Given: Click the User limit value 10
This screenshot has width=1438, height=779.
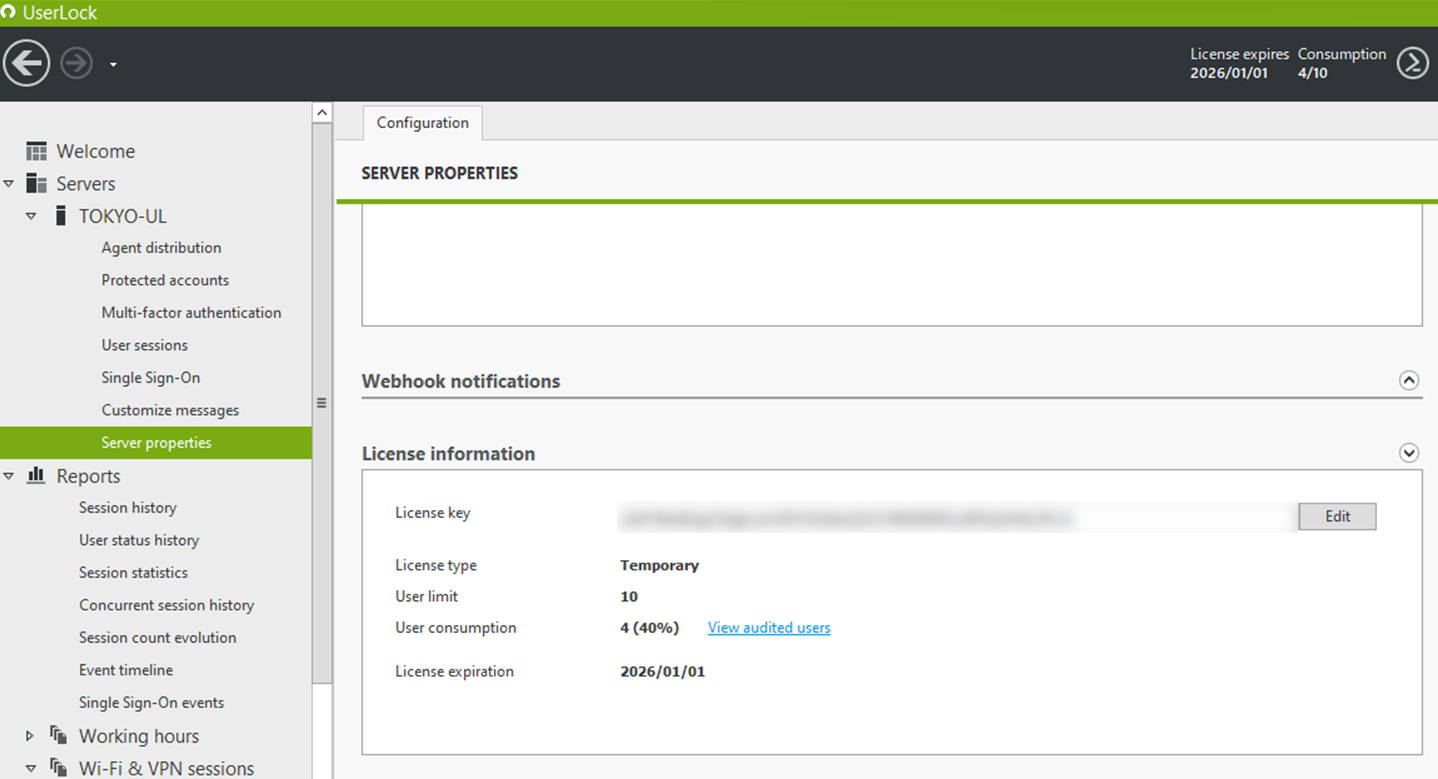Looking at the screenshot, I should click(629, 596).
